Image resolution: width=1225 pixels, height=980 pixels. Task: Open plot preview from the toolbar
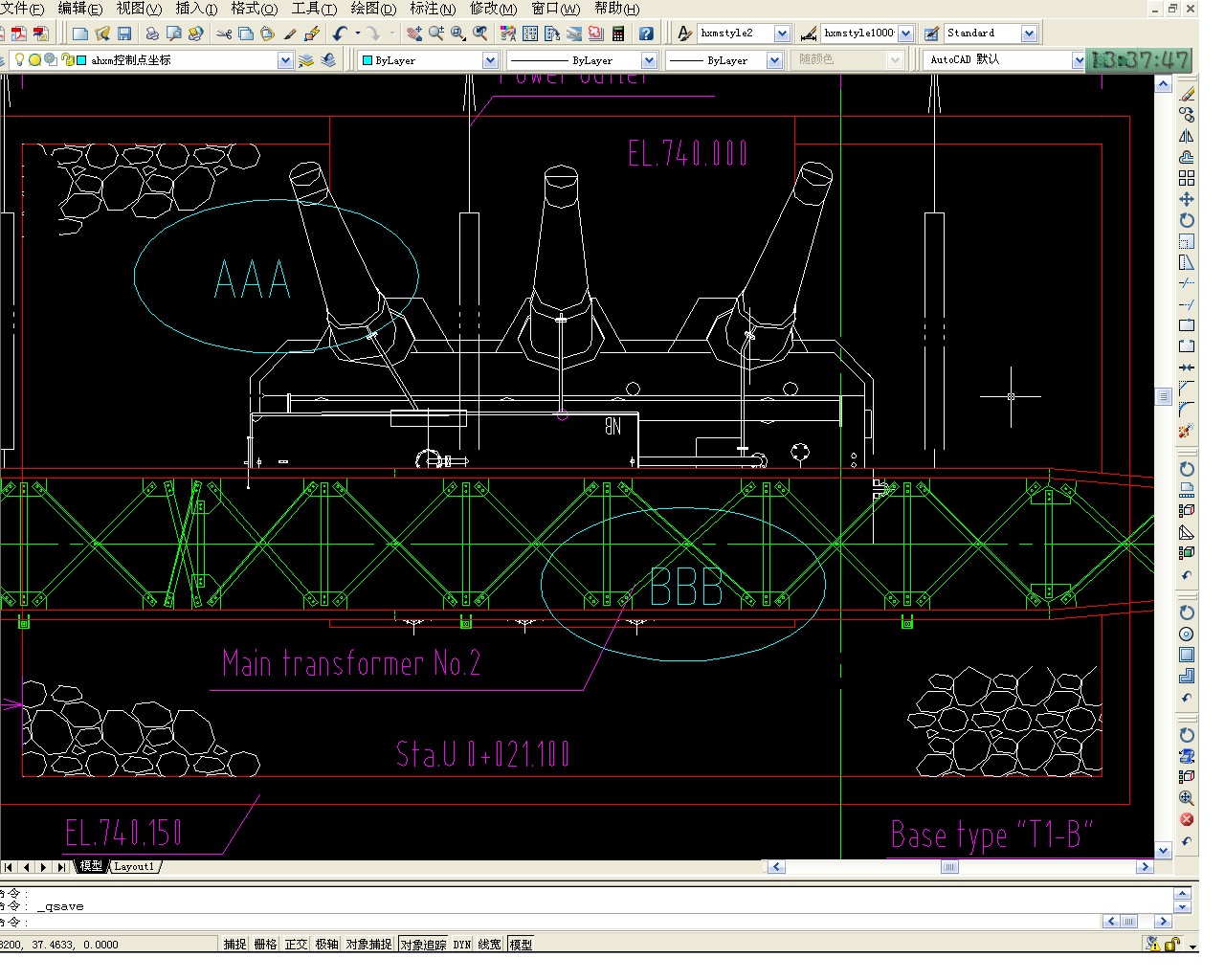pyautogui.click(x=174, y=33)
